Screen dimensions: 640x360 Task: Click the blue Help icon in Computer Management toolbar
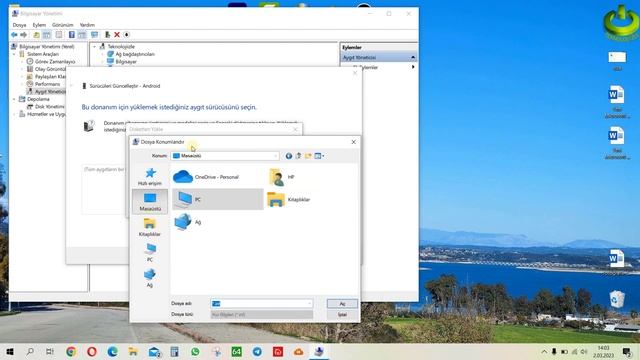tap(72, 35)
